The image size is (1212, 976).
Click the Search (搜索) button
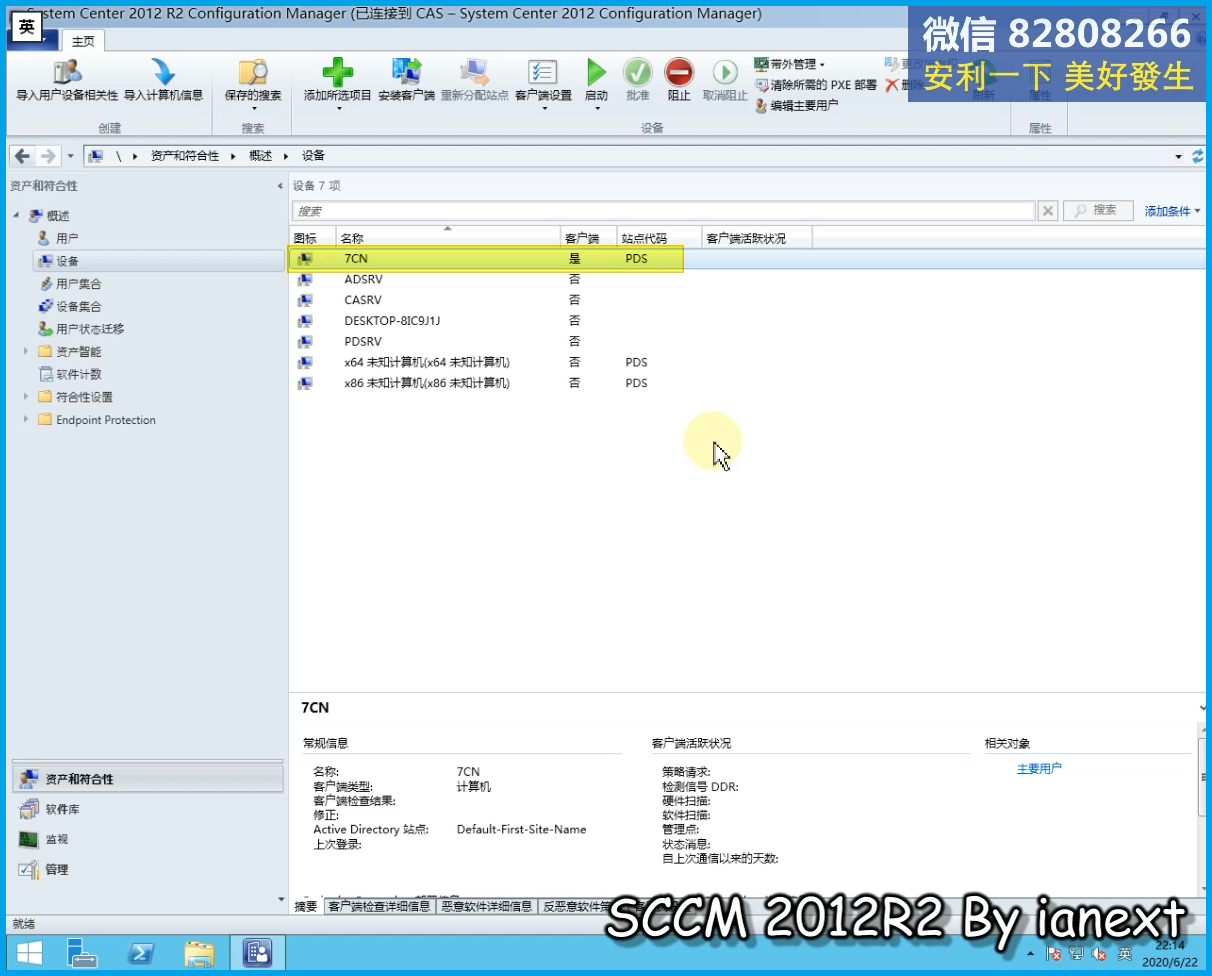tap(1097, 211)
